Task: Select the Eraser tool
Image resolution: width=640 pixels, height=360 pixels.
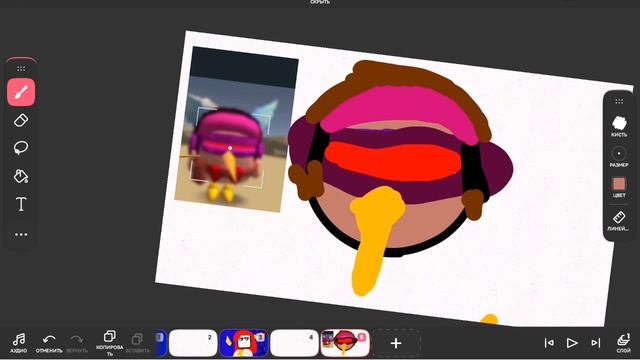Action: (x=21, y=120)
